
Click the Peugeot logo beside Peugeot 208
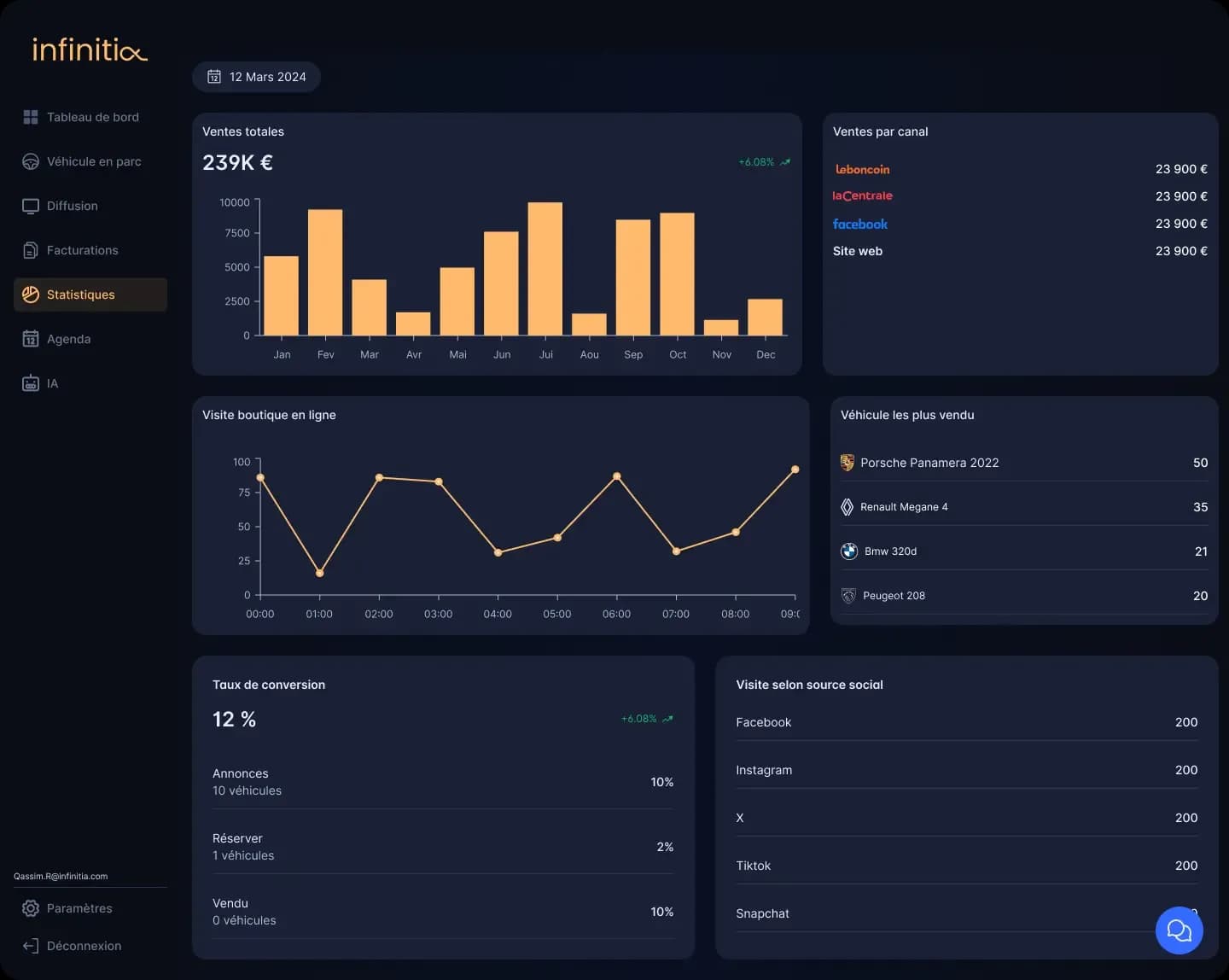point(847,596)
